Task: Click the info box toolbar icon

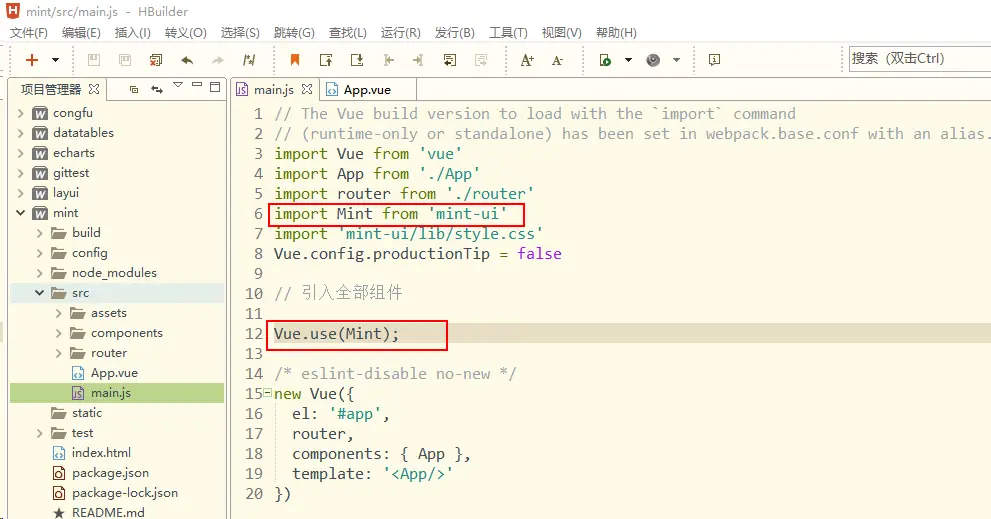Action: [714, 60]
